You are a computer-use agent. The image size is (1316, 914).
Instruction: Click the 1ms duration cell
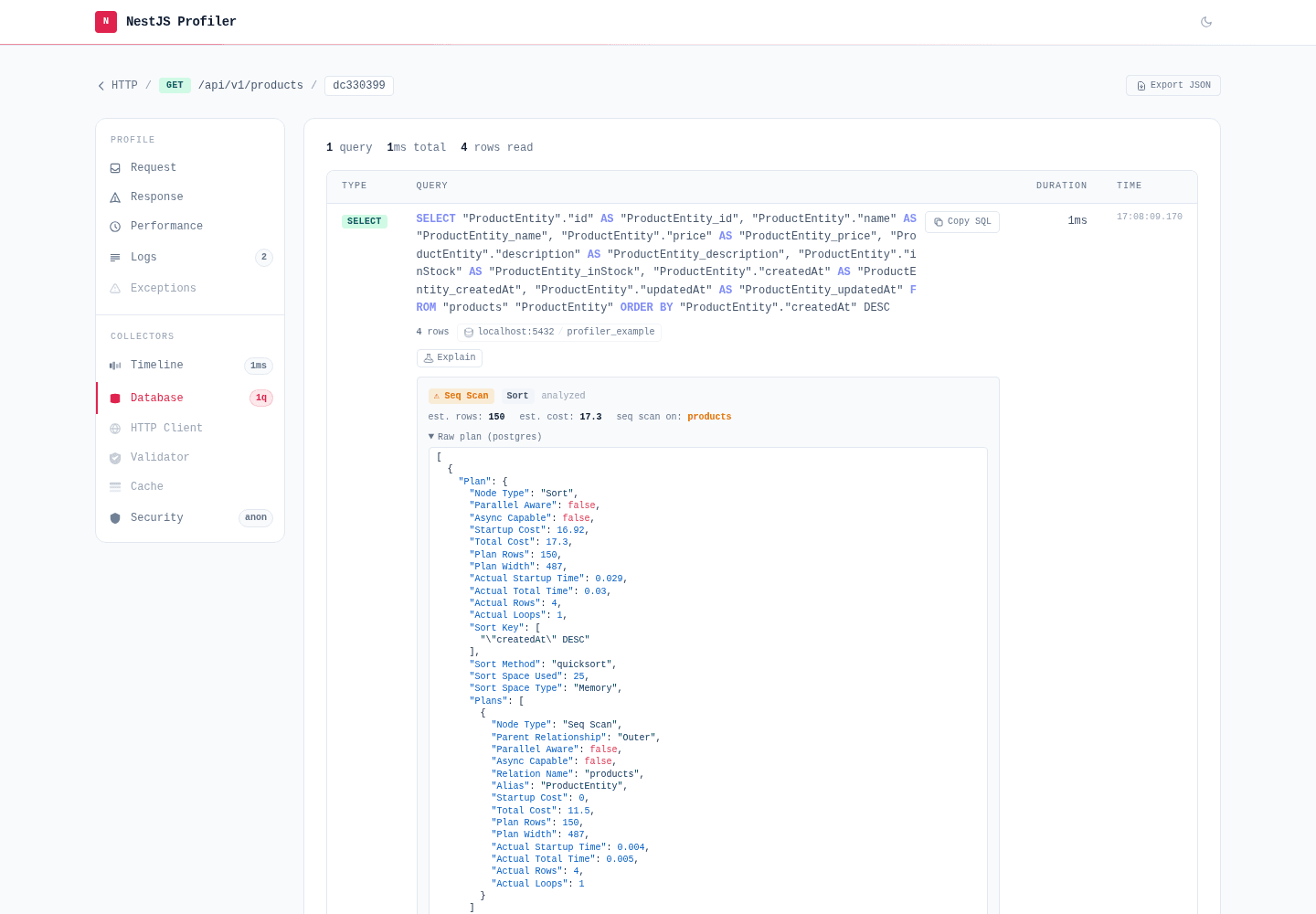1077,221
